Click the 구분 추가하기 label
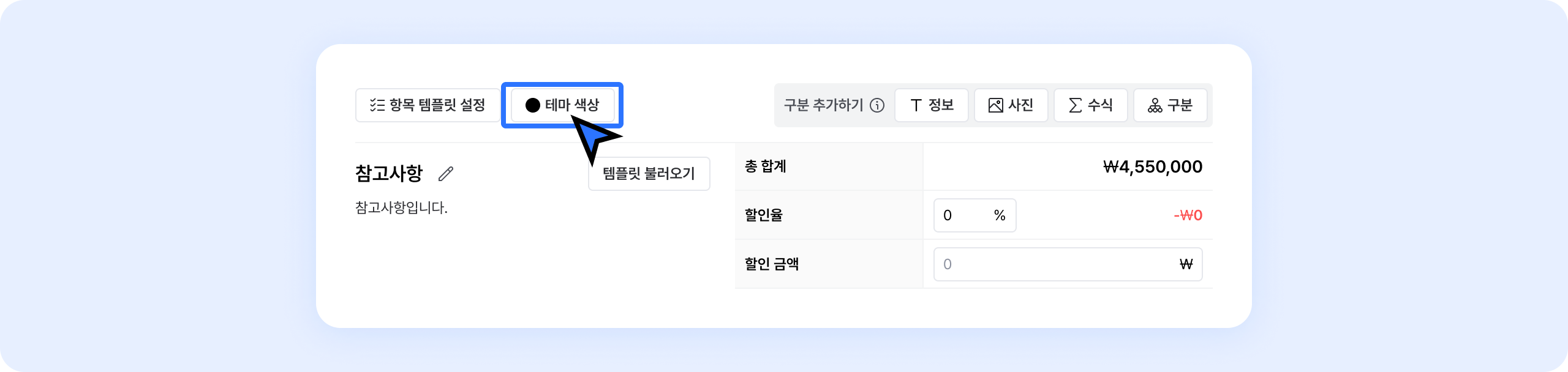1568x372 pixels. click(823, 105)
